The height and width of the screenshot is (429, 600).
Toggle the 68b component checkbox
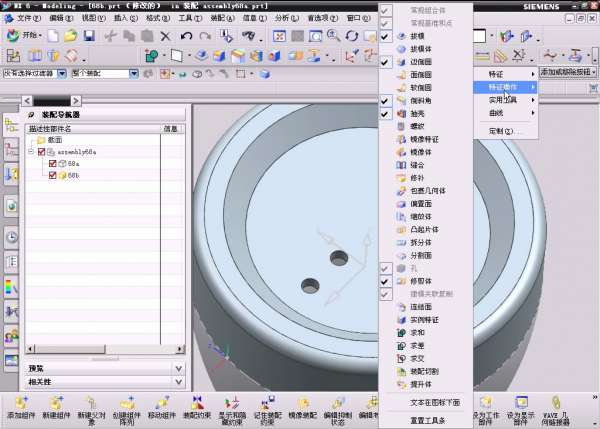53,175
